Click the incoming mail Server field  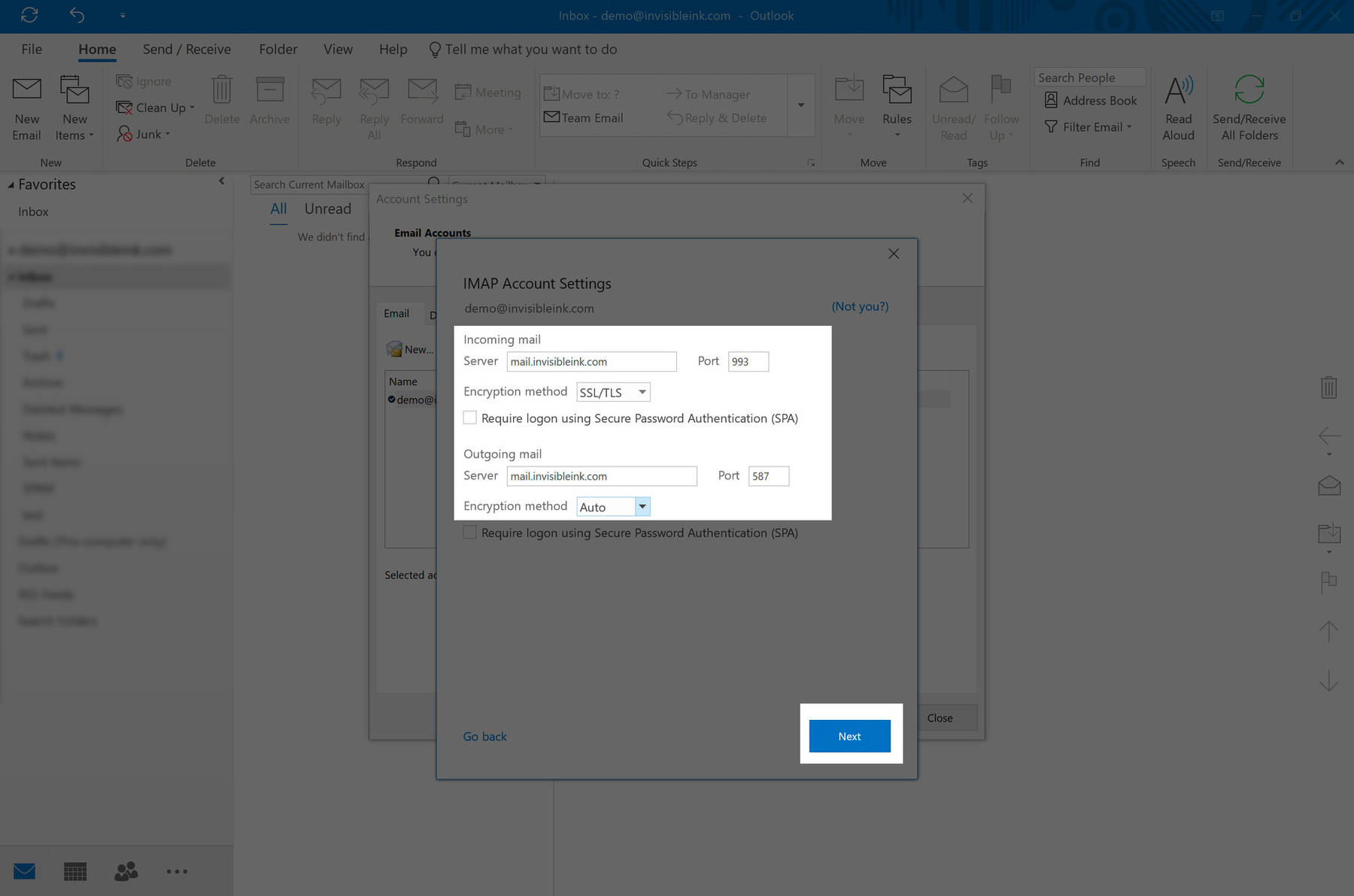click(591, 361)
